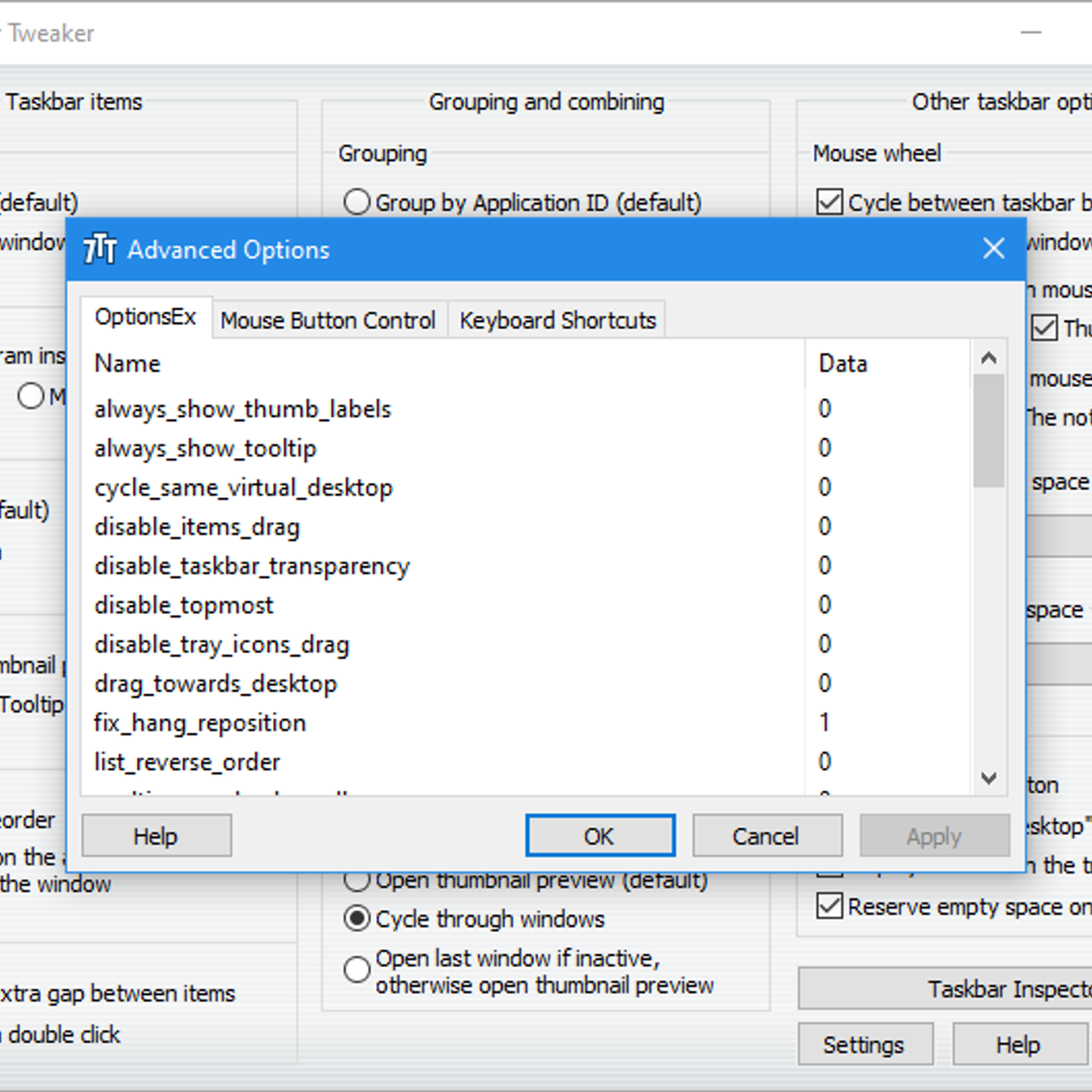Screen dimensions: 1092x1092
Task: Click the Cancel button
Action: [x=766, y=835]
